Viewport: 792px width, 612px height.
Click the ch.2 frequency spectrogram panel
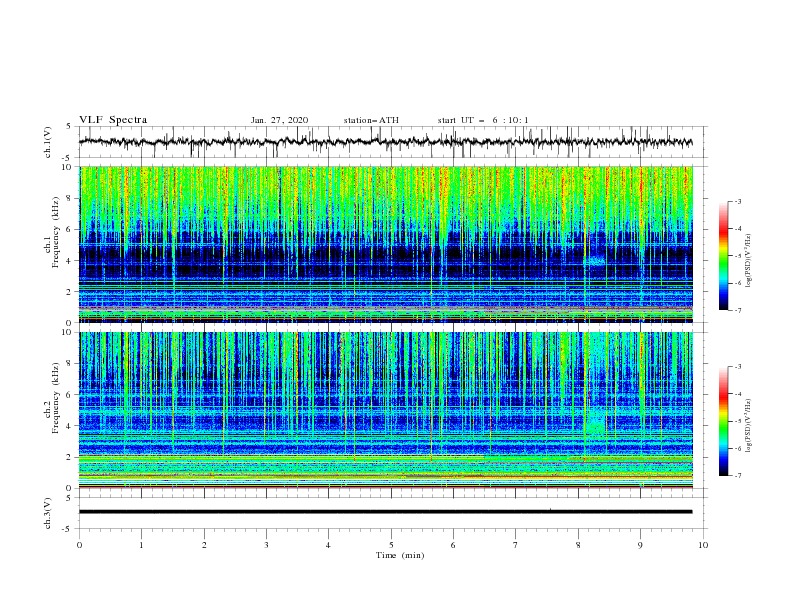coord(386,410)
